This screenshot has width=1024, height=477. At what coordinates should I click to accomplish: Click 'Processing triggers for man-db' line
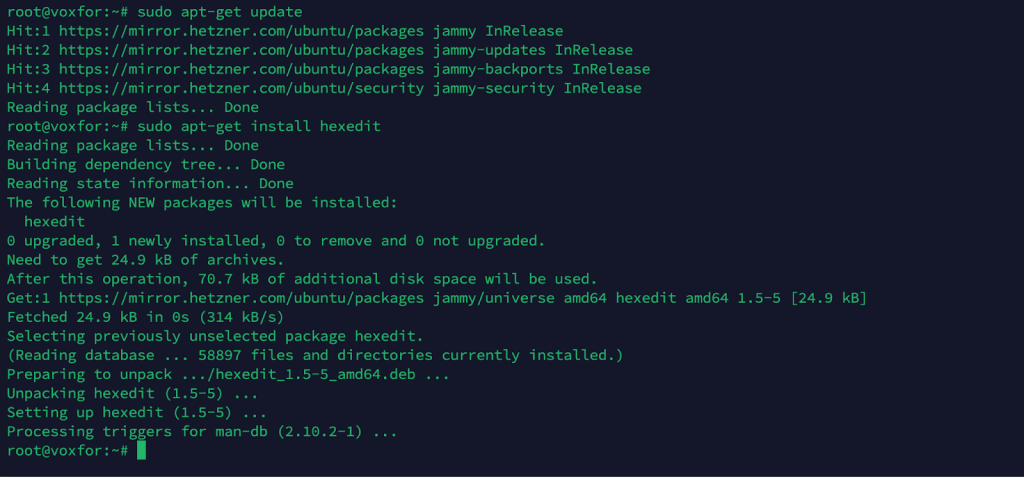[202, 432]
